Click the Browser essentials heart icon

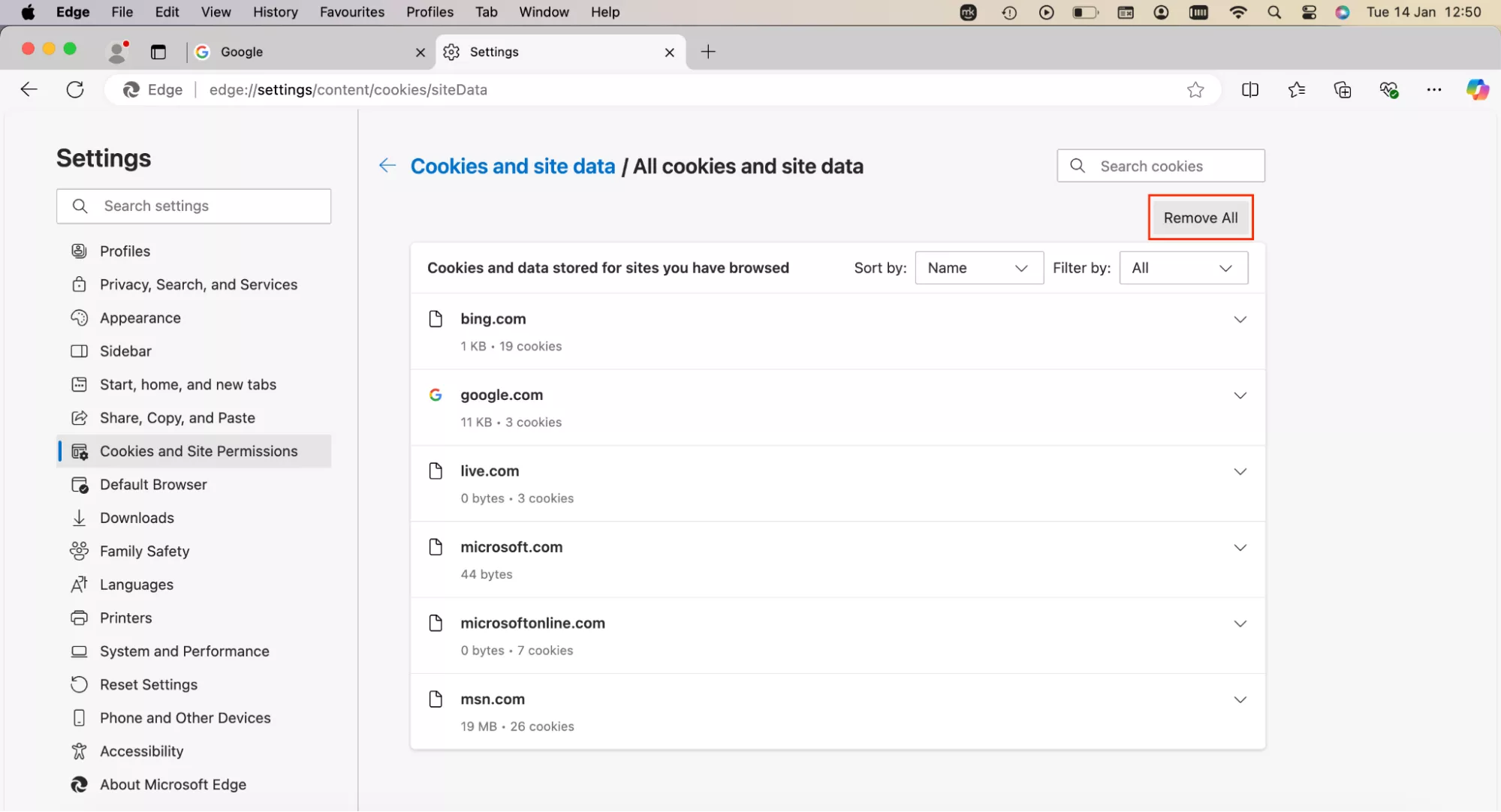coord(1388,90)
